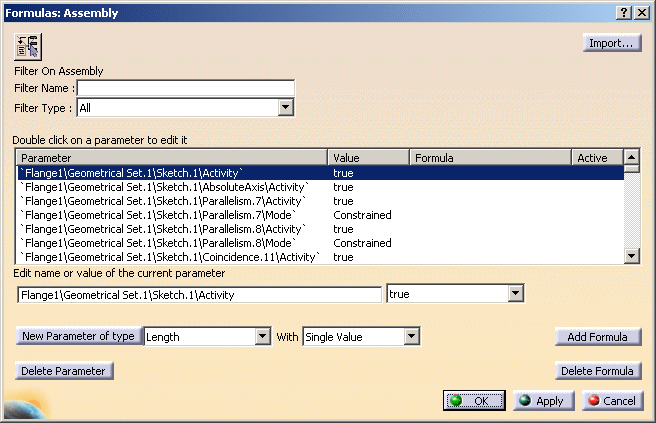Click the Active column header
The image size is (656, 423).
coord(597,158)
